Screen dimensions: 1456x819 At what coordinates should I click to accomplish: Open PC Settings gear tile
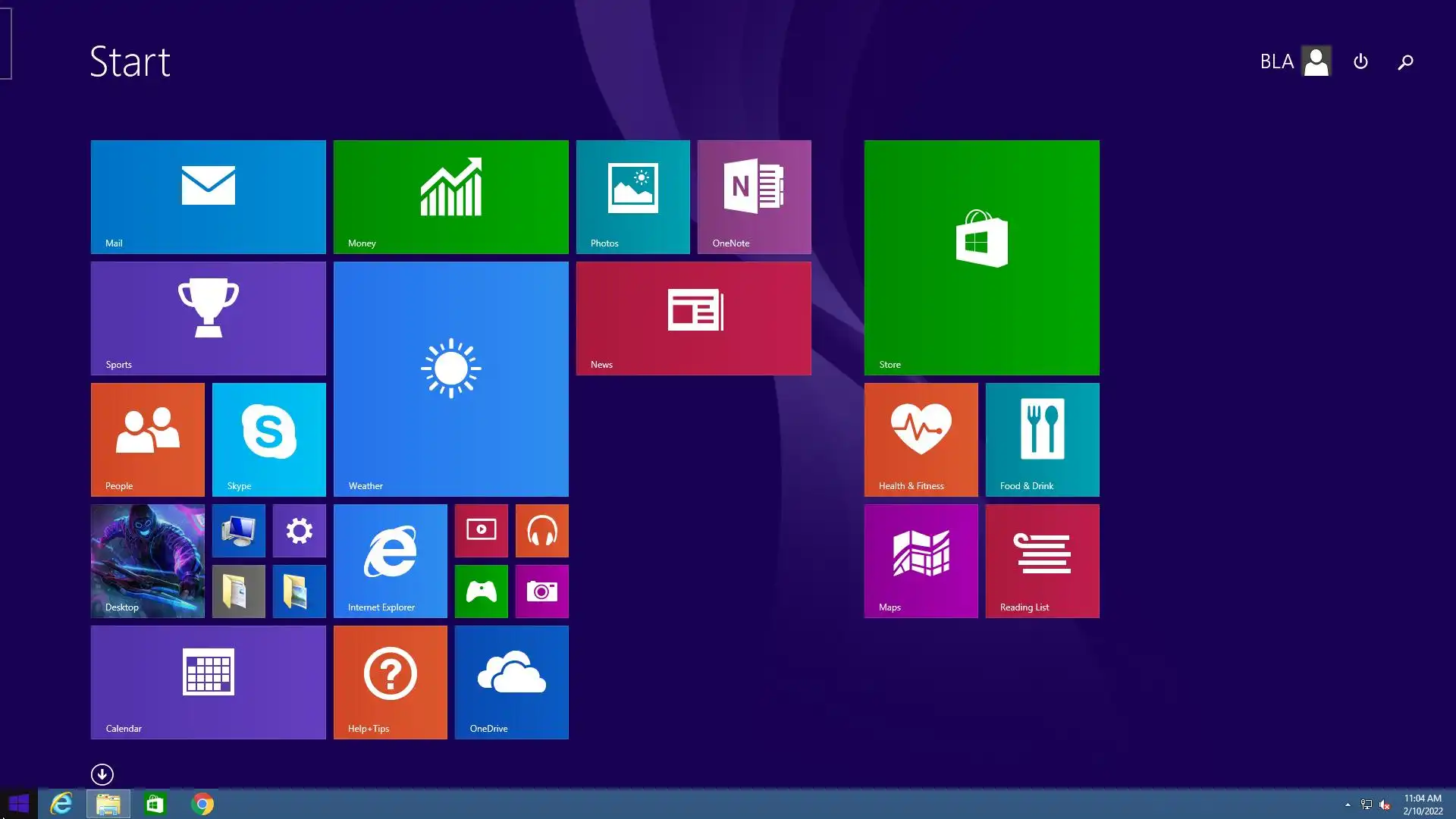pos(299,530)
